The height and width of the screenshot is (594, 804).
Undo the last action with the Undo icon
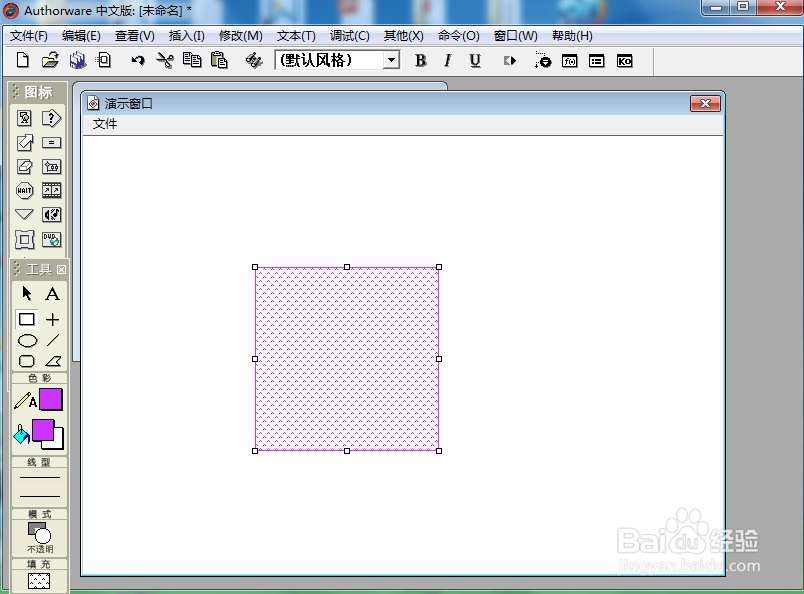137,61
